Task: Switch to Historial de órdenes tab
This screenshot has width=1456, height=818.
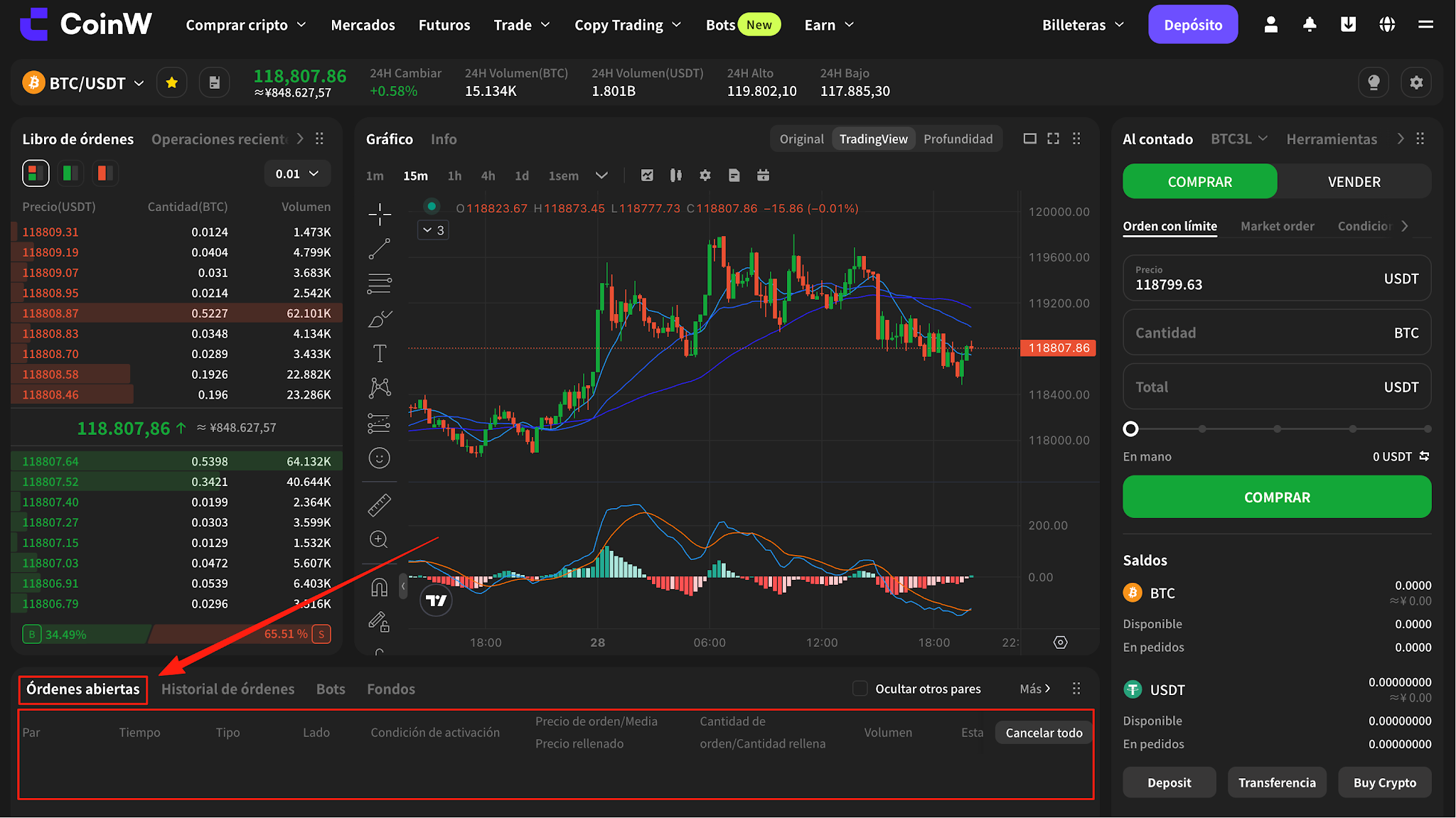Action: point(227,689)
